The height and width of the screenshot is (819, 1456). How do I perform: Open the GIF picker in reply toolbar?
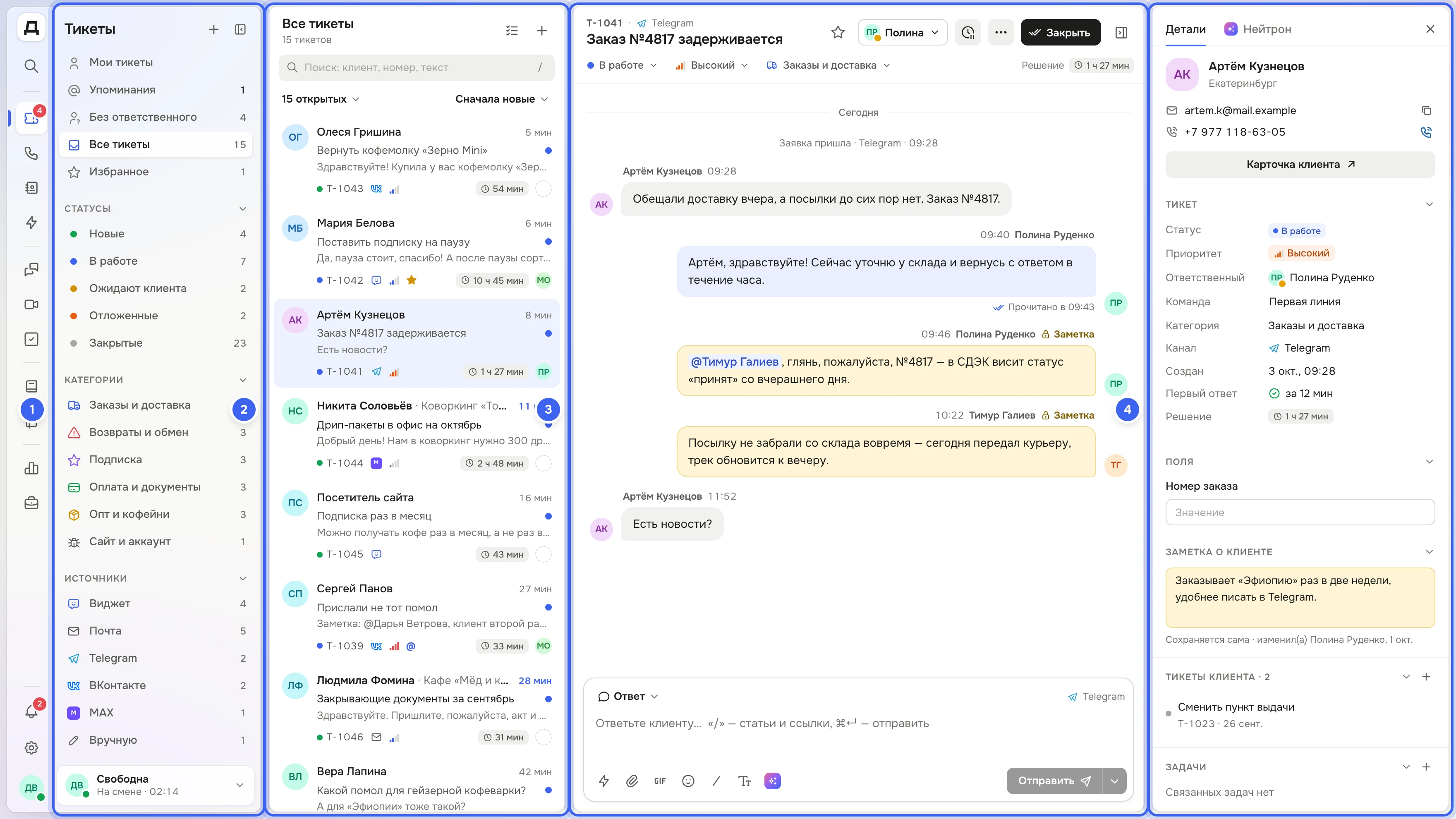pos(660,781)
